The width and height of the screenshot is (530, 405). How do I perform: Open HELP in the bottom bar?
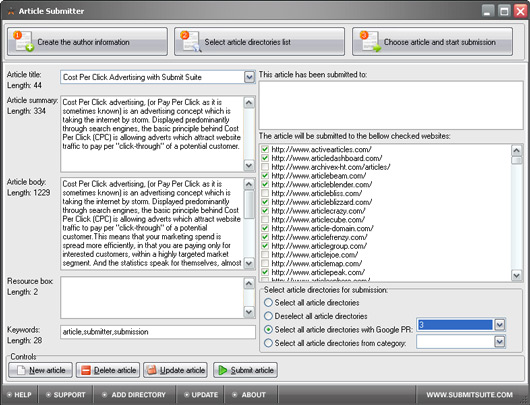coord(20,395)
